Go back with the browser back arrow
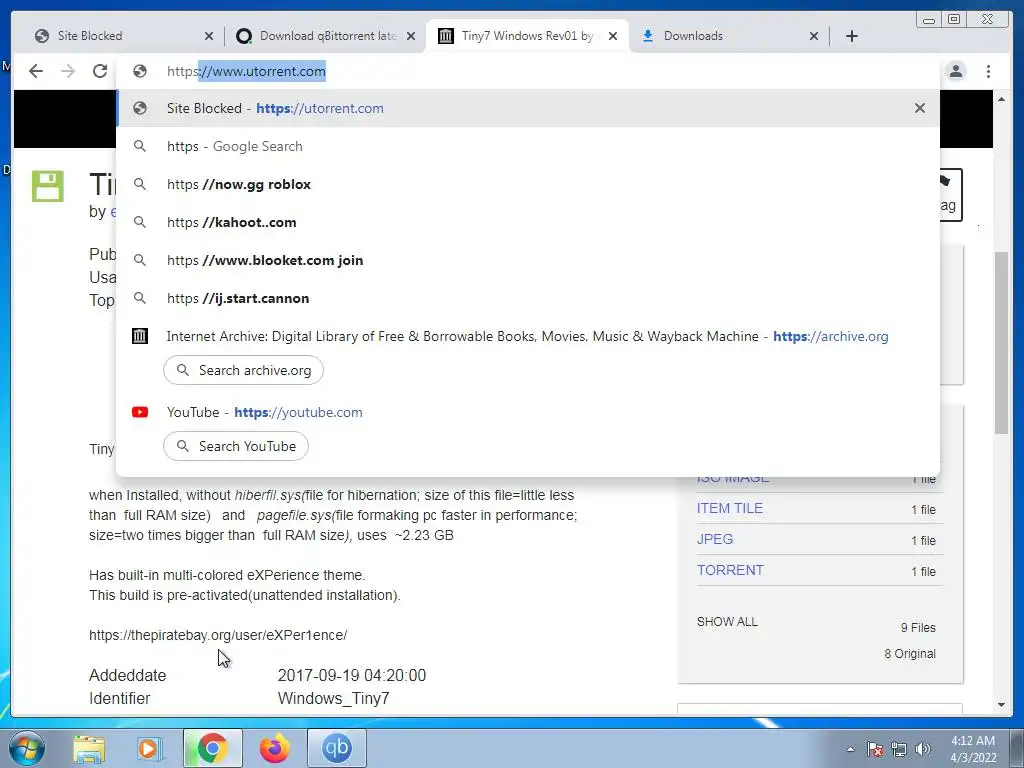Image resolution: width=1024 pixels, height=768 pixels. click(36, 71)
